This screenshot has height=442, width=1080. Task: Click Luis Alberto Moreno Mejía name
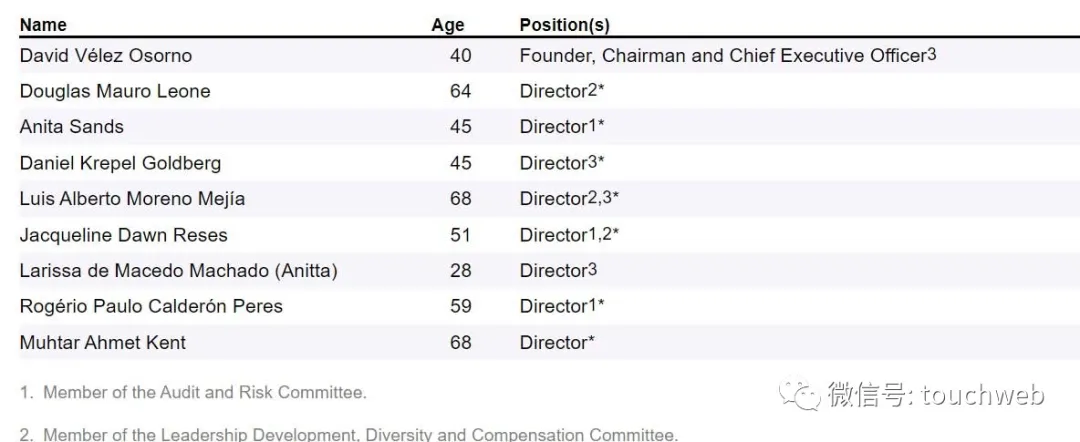coord(132,199)
